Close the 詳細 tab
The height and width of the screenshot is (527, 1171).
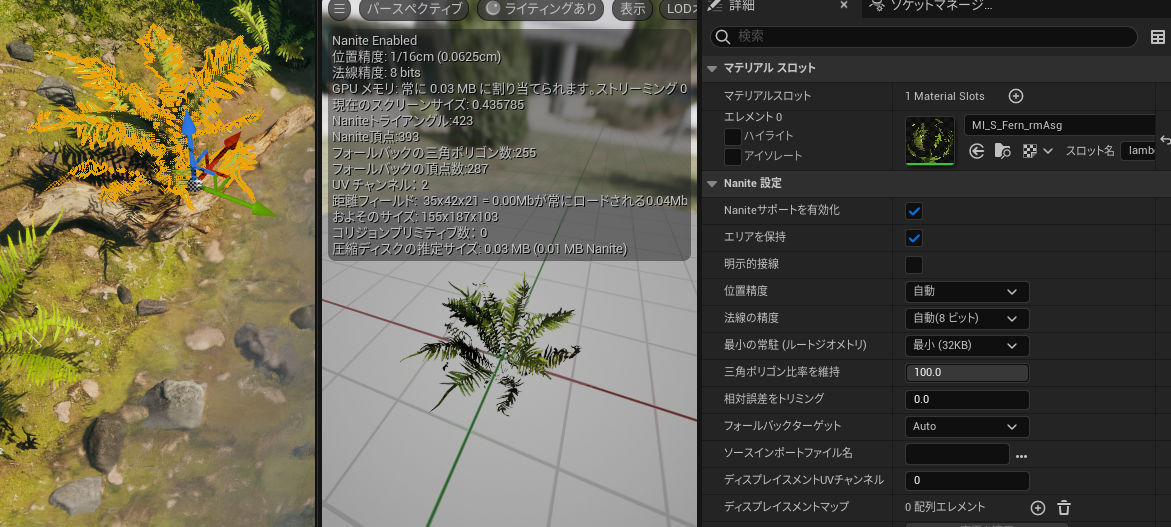844,6
